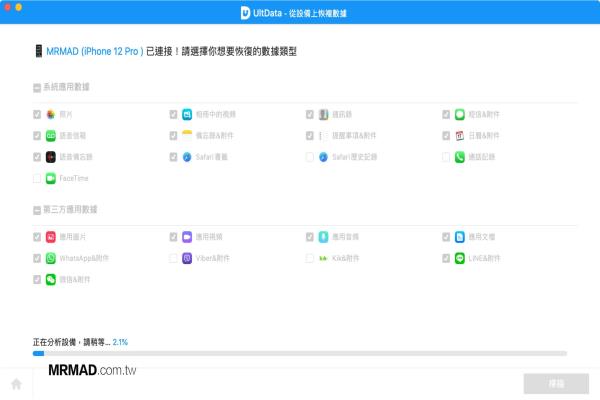Uncheck the Voice Memos checkbox
Image resolution: width=600 pixels, height=400 pixels.
click(37, 157)
